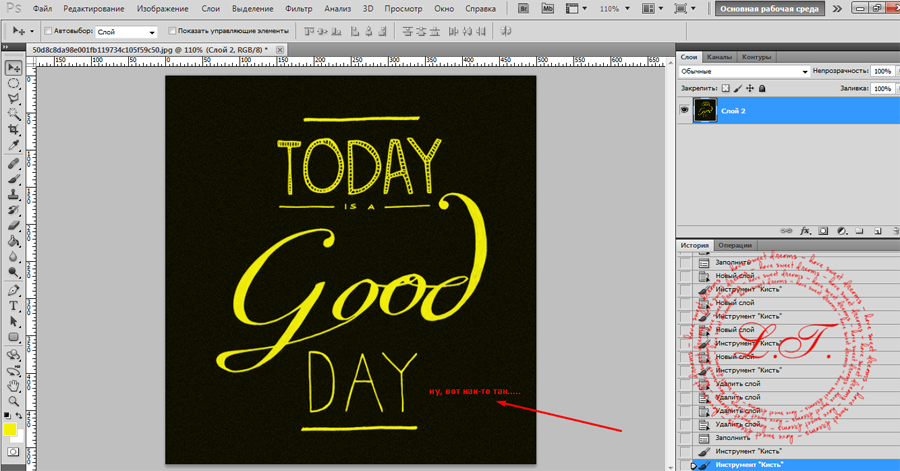Click the auto-align layers icon in options bar

(506, 32)
